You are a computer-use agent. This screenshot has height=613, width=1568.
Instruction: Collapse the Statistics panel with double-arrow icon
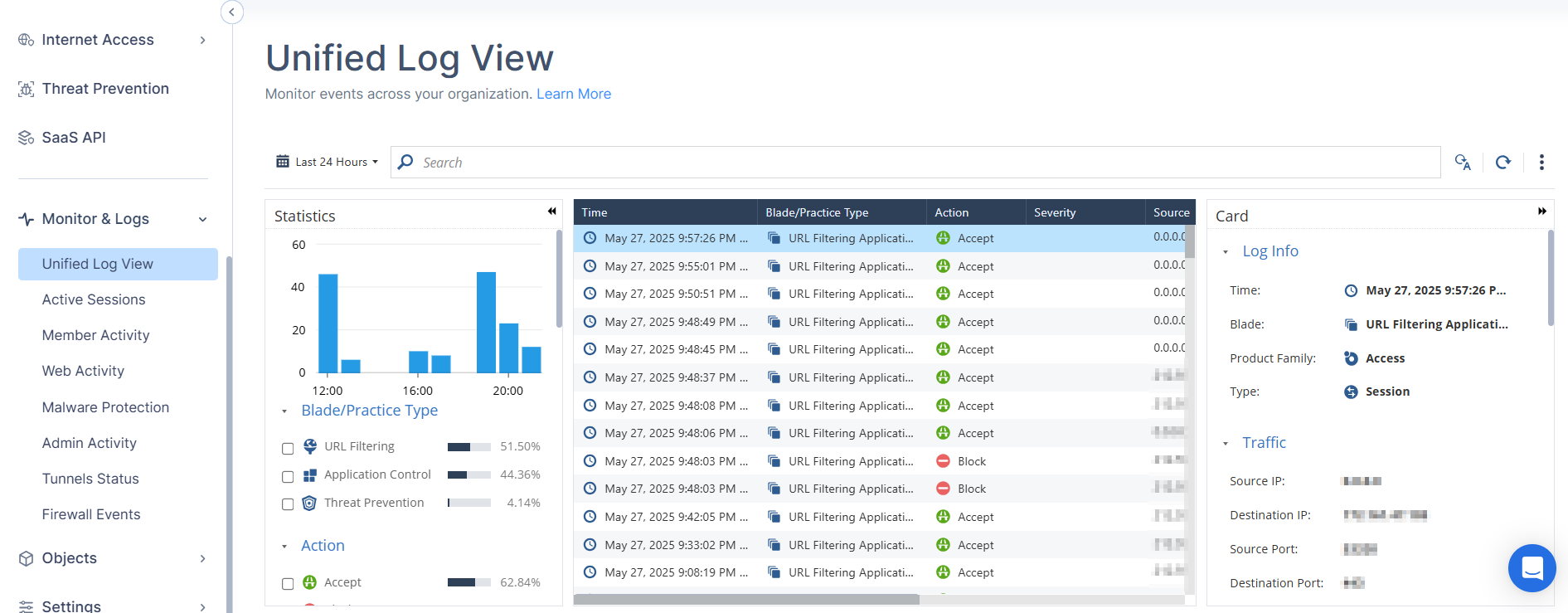pos(551,212)
